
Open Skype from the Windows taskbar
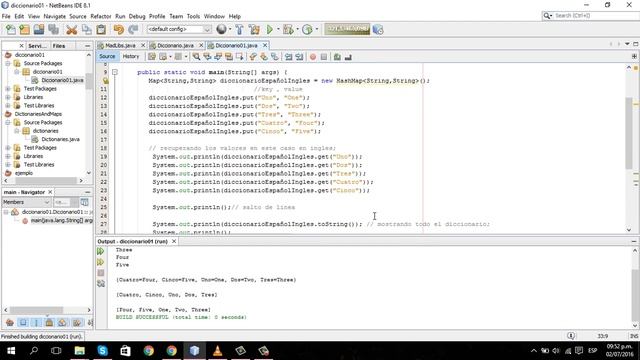102,350
